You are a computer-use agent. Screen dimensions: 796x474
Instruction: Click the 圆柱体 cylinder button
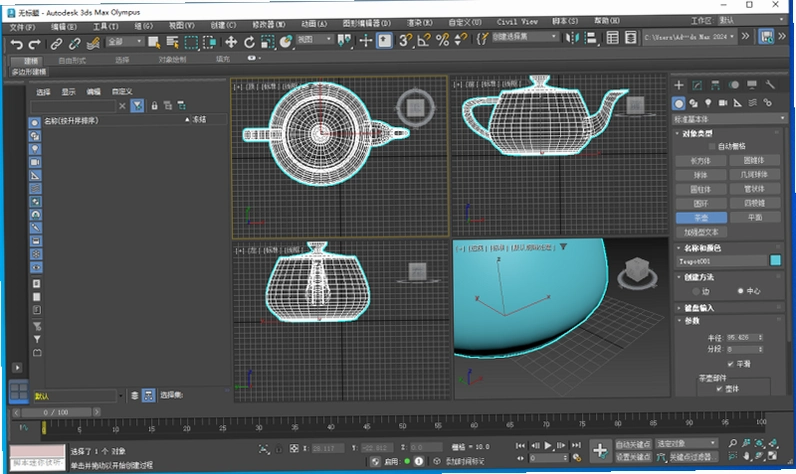[701, 189]
